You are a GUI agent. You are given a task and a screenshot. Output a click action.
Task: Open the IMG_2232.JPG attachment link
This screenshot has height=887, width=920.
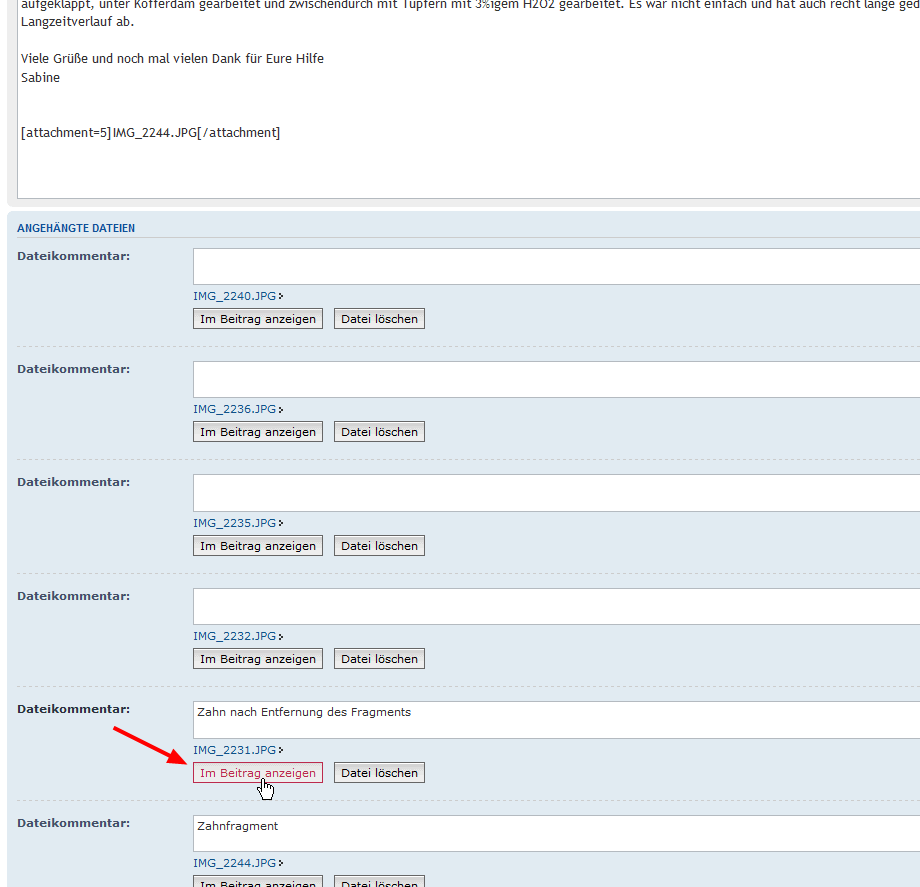(x=235, y=636)
